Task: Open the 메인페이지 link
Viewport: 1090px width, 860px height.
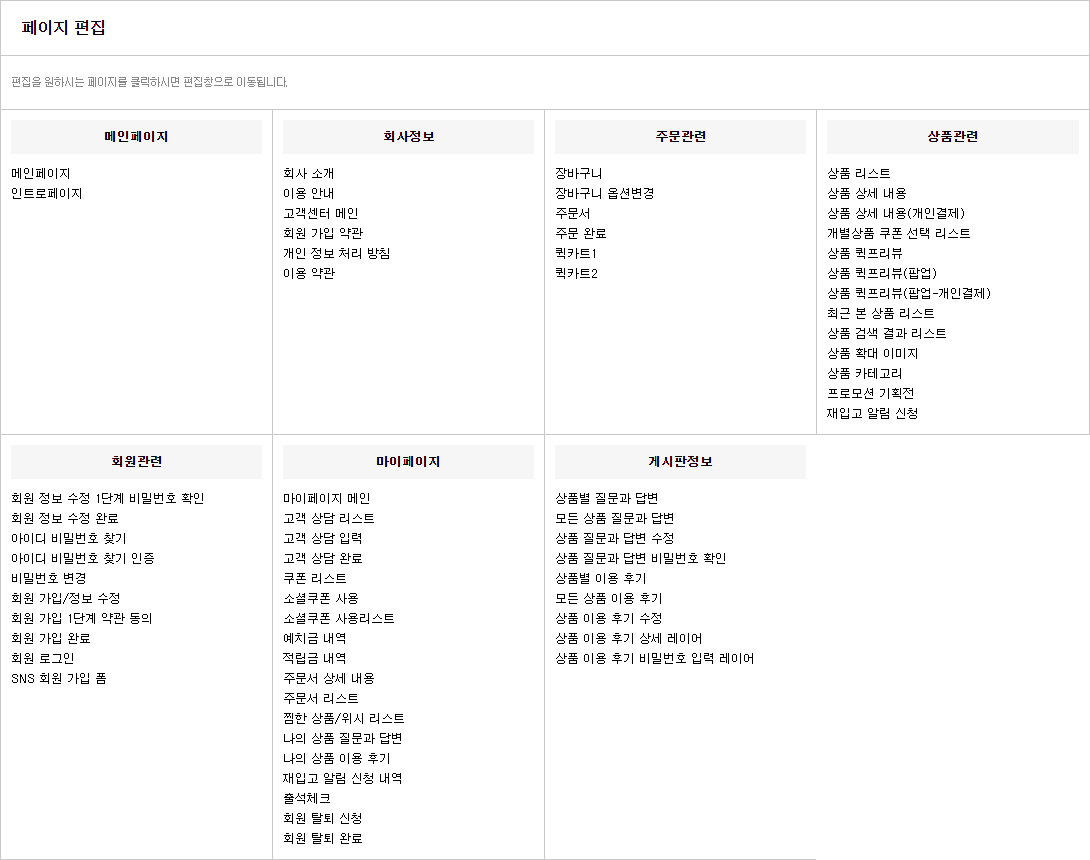Action: [x=40, y=173]
